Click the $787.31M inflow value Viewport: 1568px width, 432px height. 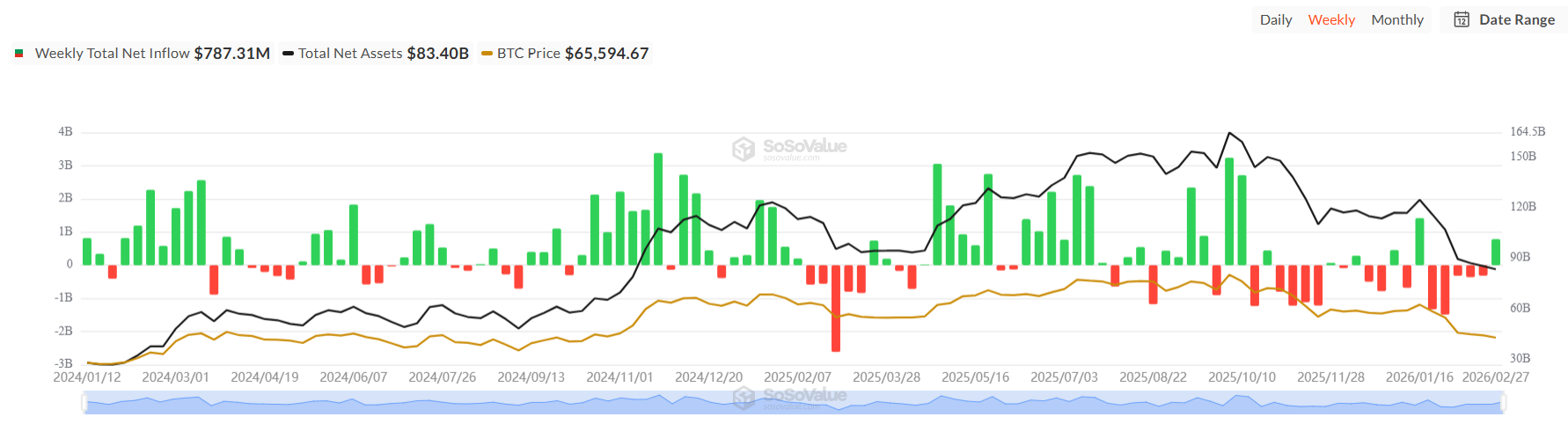click(x=232, y=54)
